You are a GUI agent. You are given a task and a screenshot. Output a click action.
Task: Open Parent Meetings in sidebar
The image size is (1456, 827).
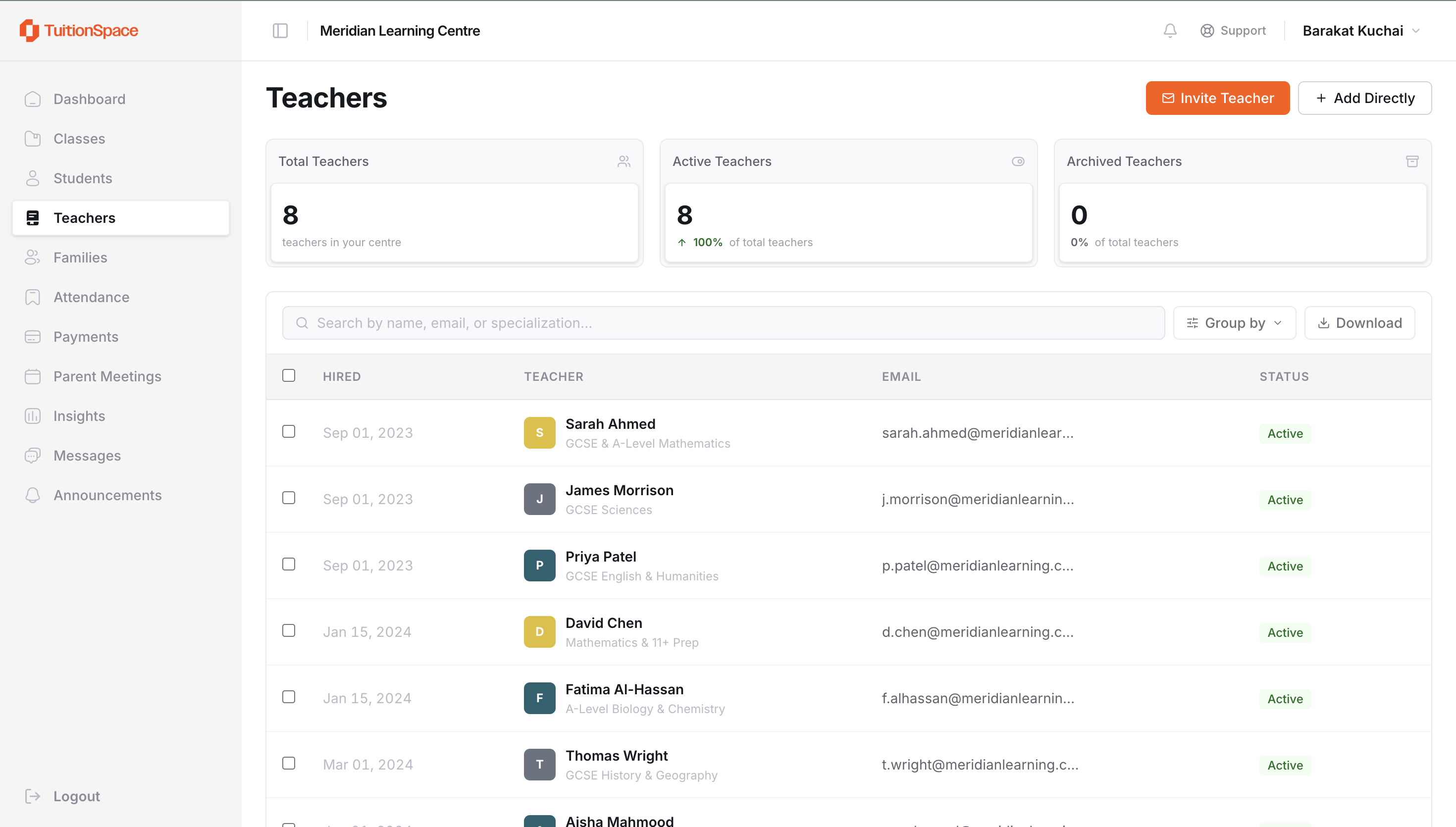tap(120, 376)
